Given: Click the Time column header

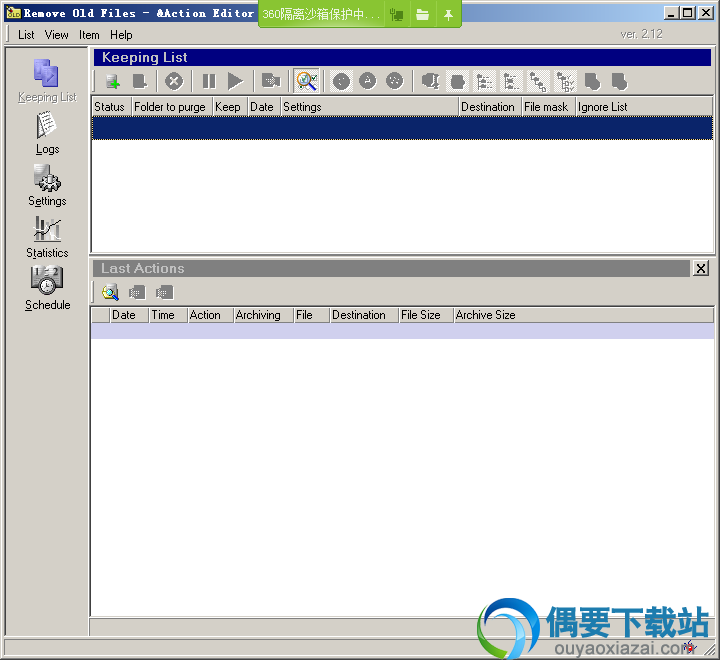Looking at the screenshot, I should (x=169, y=315).
